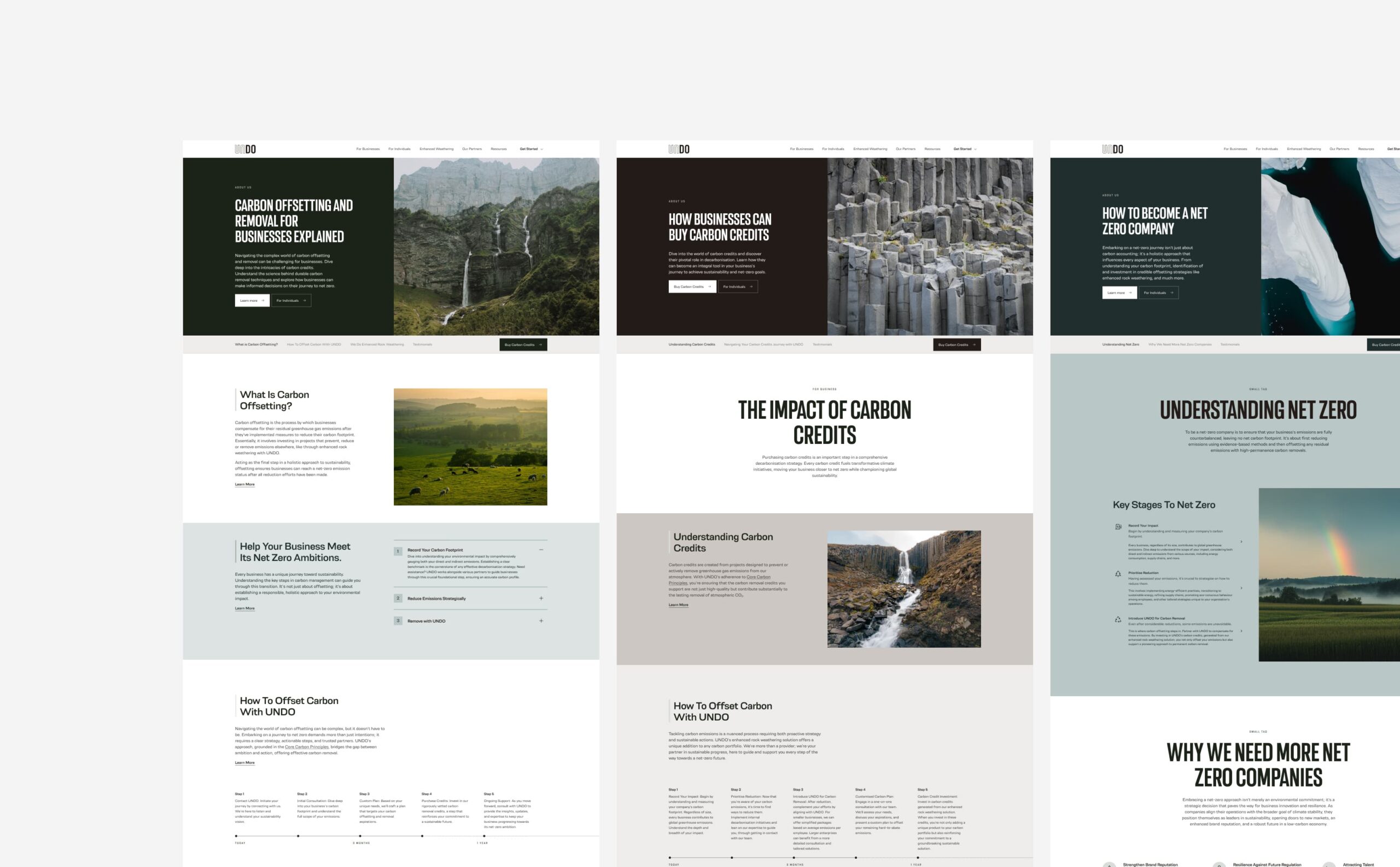Open the Prioritise Reduction chevron in Key Stages
Screen dimensions: 1400x867
pos(1241,588)
